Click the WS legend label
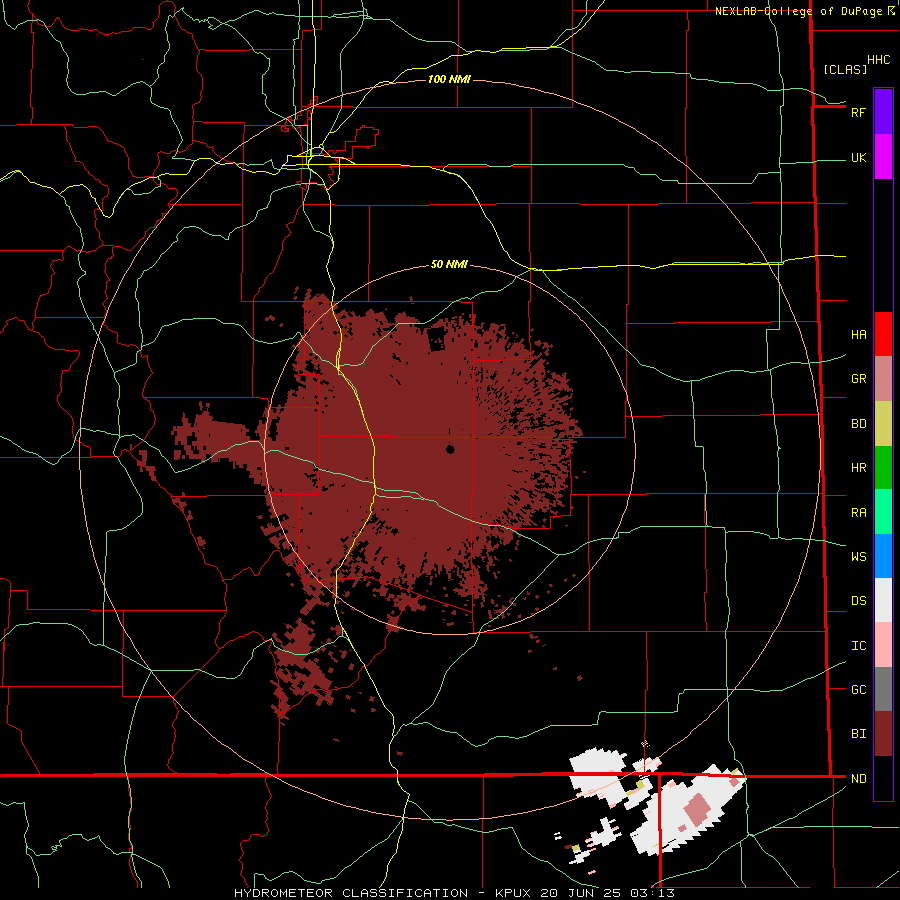Image resolution: width=900 pixels, height=900 pixels. point(859,557)
